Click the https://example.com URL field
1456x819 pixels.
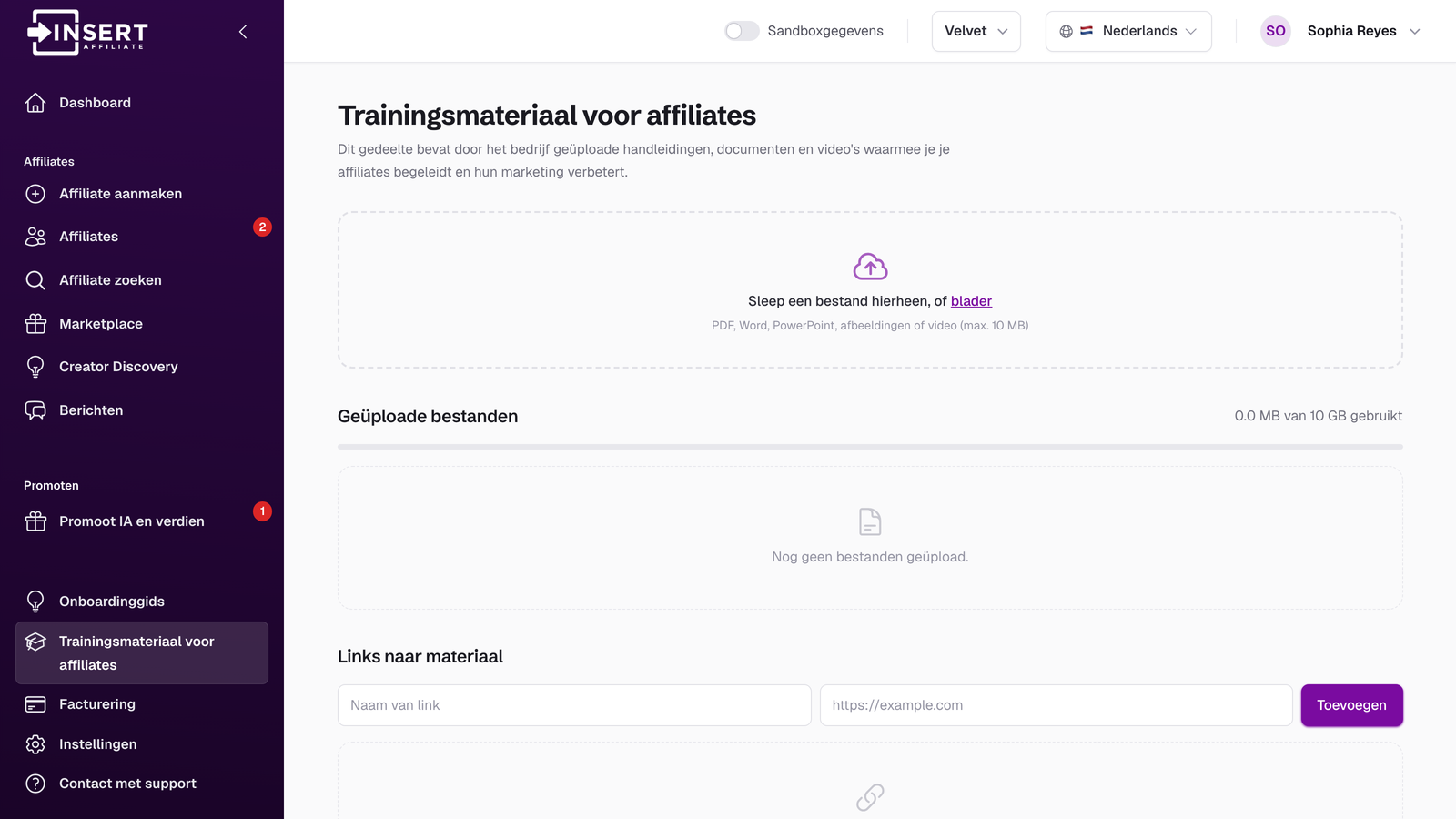tap(1056, 705)
